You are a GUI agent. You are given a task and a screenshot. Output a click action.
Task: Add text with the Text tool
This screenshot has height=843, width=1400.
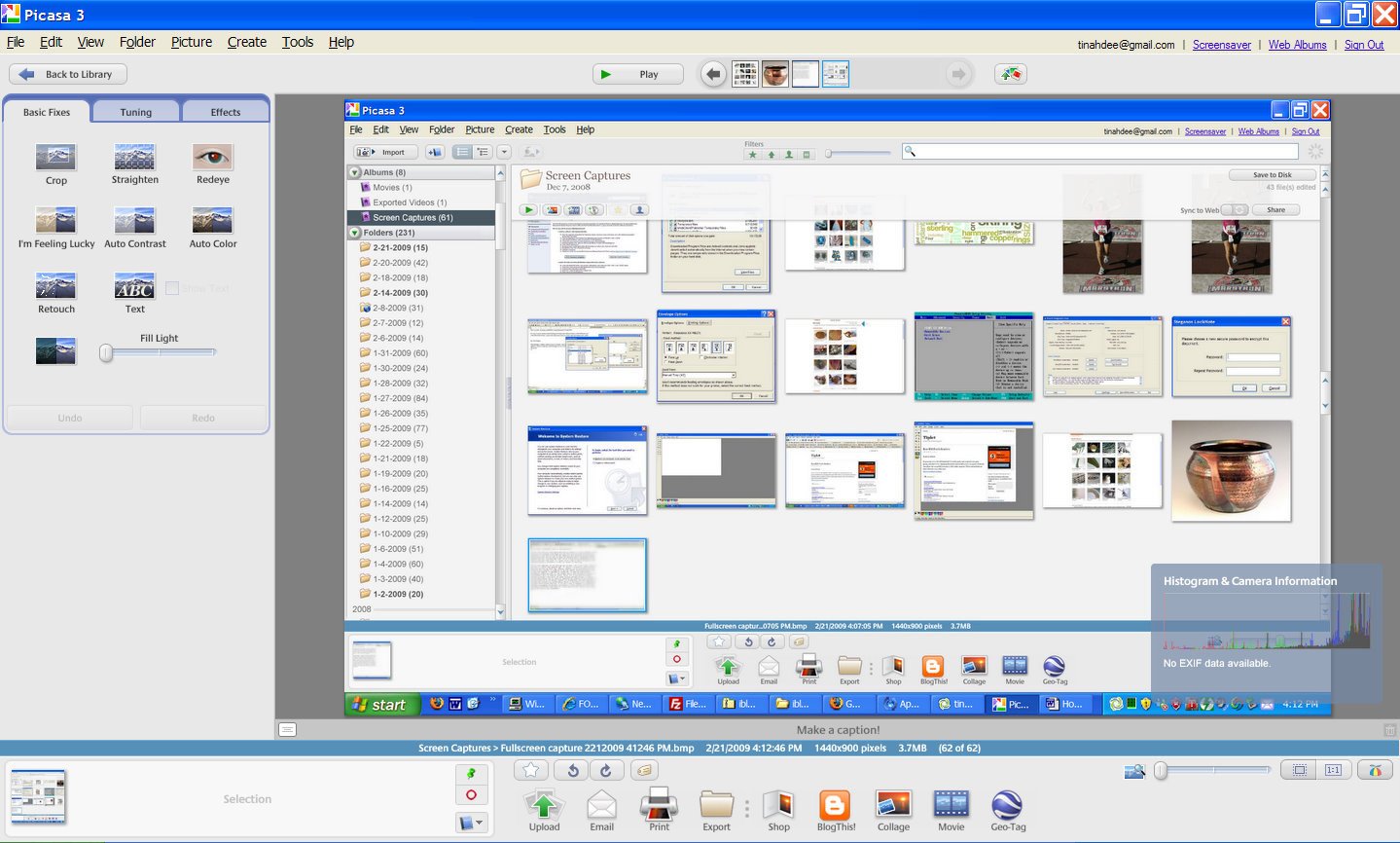134,292
